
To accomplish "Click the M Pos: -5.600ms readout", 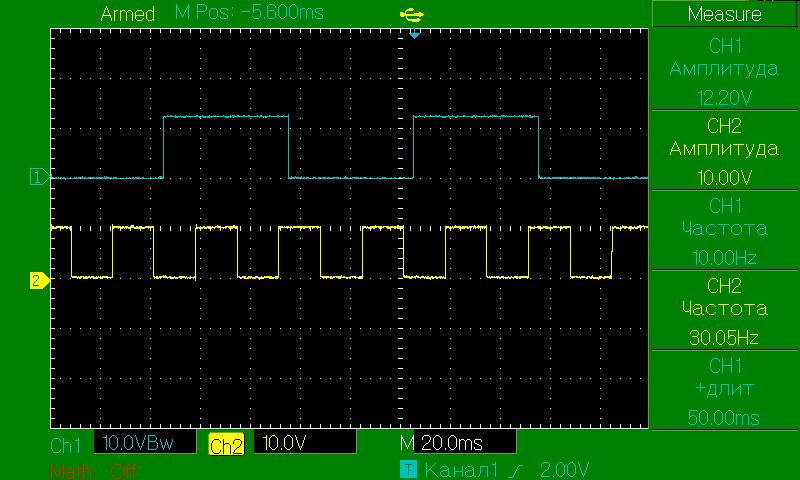I will click(x=249, y=12).
